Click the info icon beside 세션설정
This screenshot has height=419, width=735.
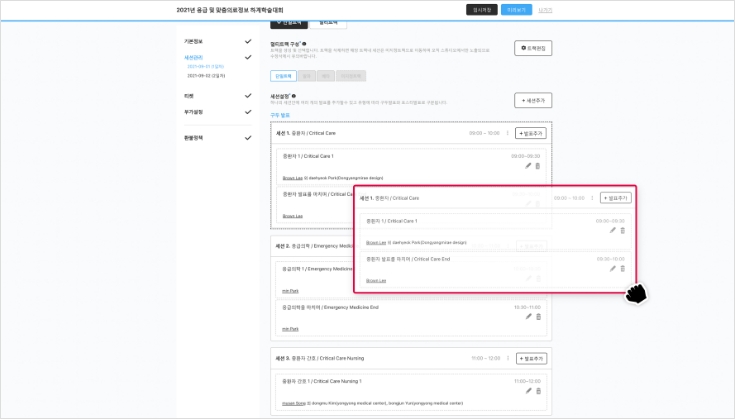coord(294,97)
